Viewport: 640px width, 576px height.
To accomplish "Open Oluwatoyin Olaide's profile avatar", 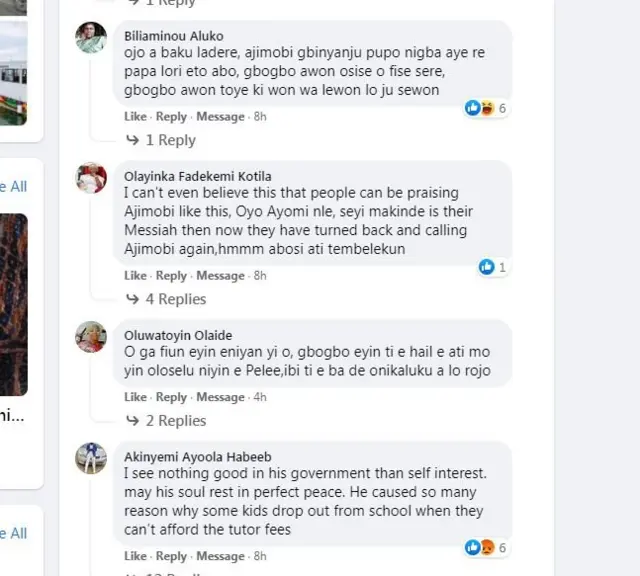I will click(91, 337).
